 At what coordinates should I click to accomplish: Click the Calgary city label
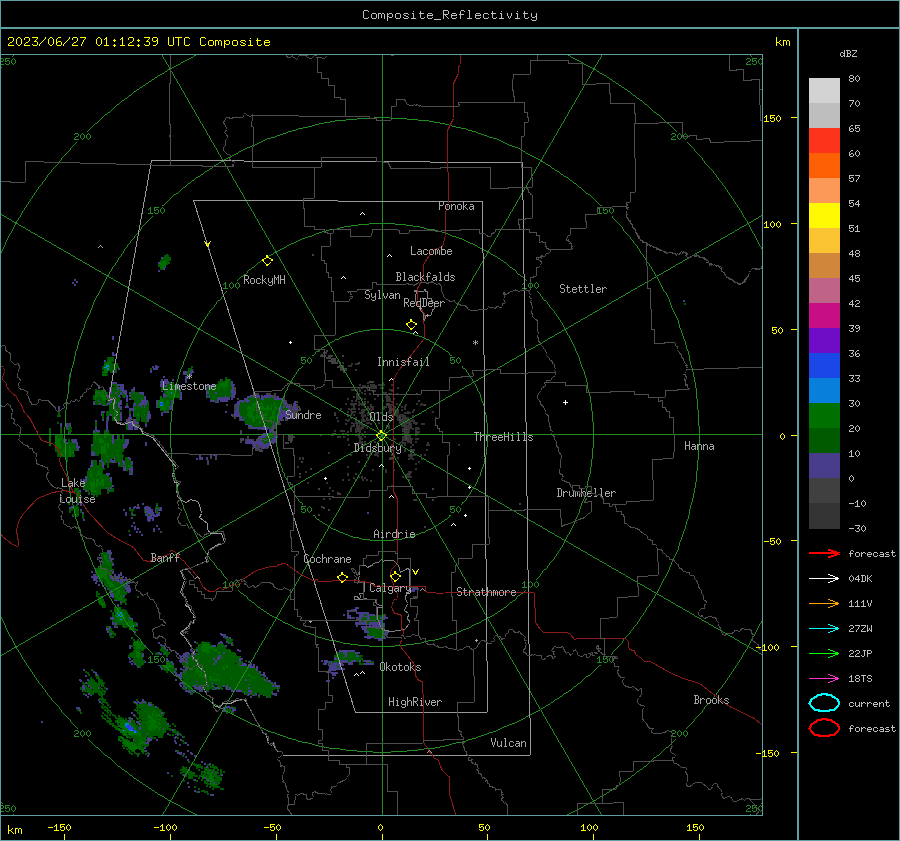[x=390, y=588]
